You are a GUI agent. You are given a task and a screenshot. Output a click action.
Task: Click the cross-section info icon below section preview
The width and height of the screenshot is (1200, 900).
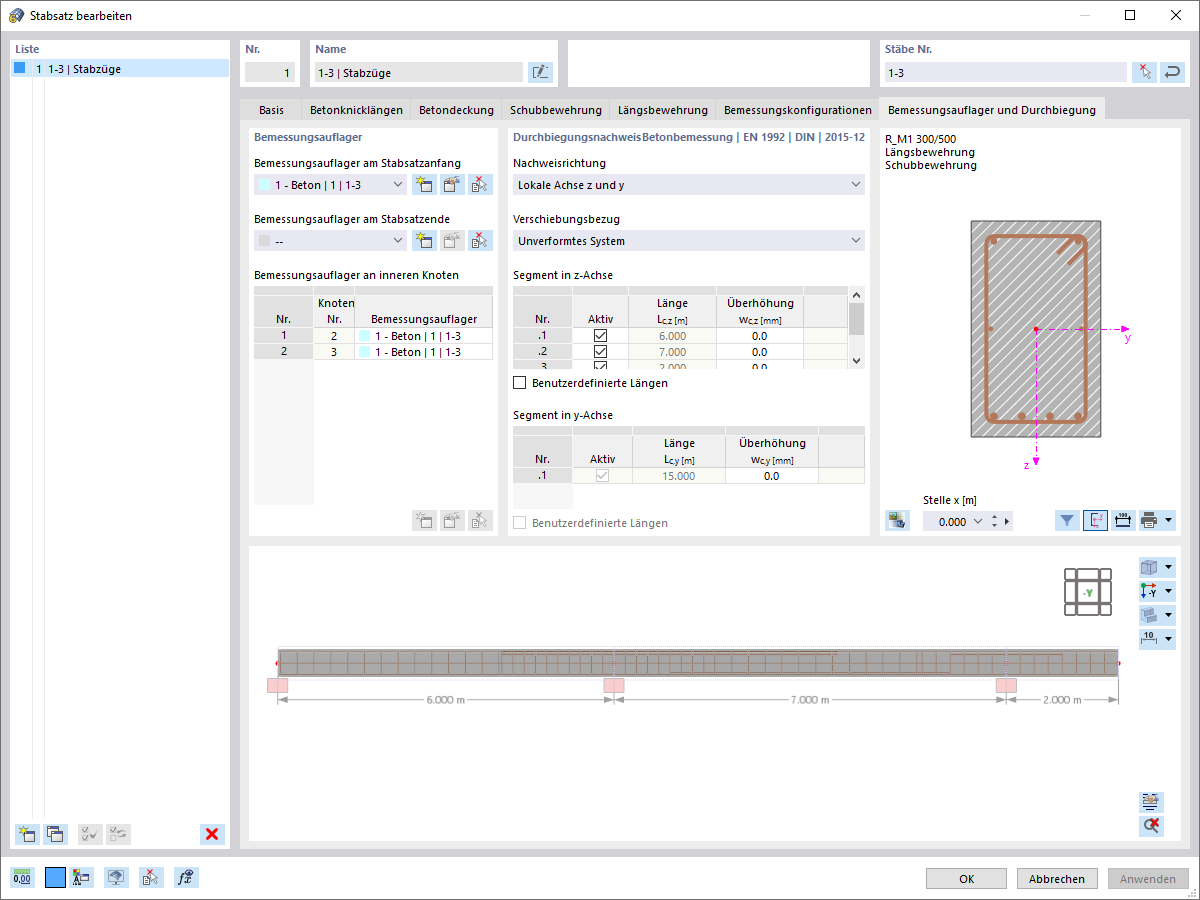(897, 520)
